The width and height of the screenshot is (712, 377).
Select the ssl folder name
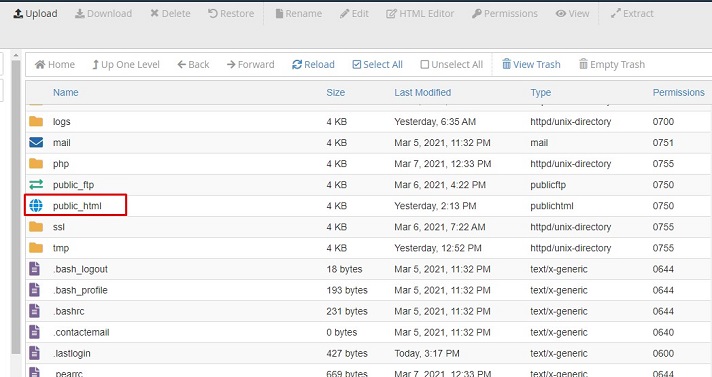pyautogui.click(x=59, y=227)
